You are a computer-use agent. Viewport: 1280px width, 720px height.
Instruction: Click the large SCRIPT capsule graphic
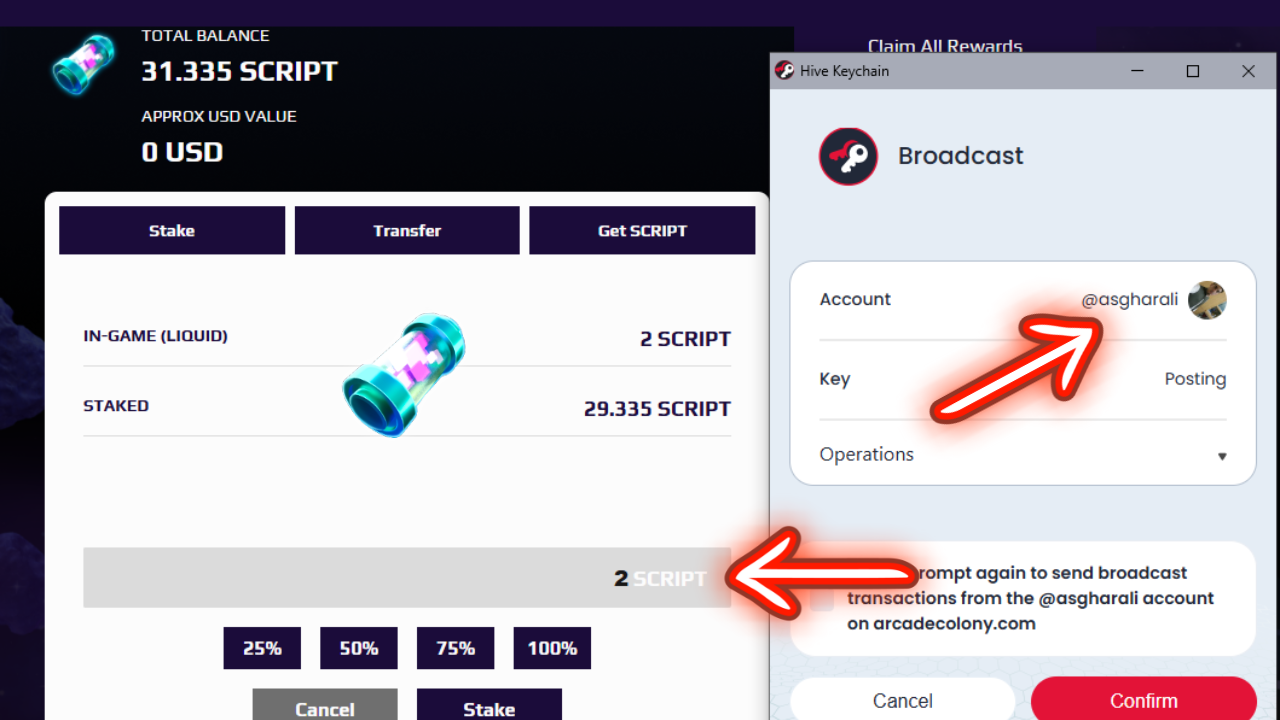[405, 375]
